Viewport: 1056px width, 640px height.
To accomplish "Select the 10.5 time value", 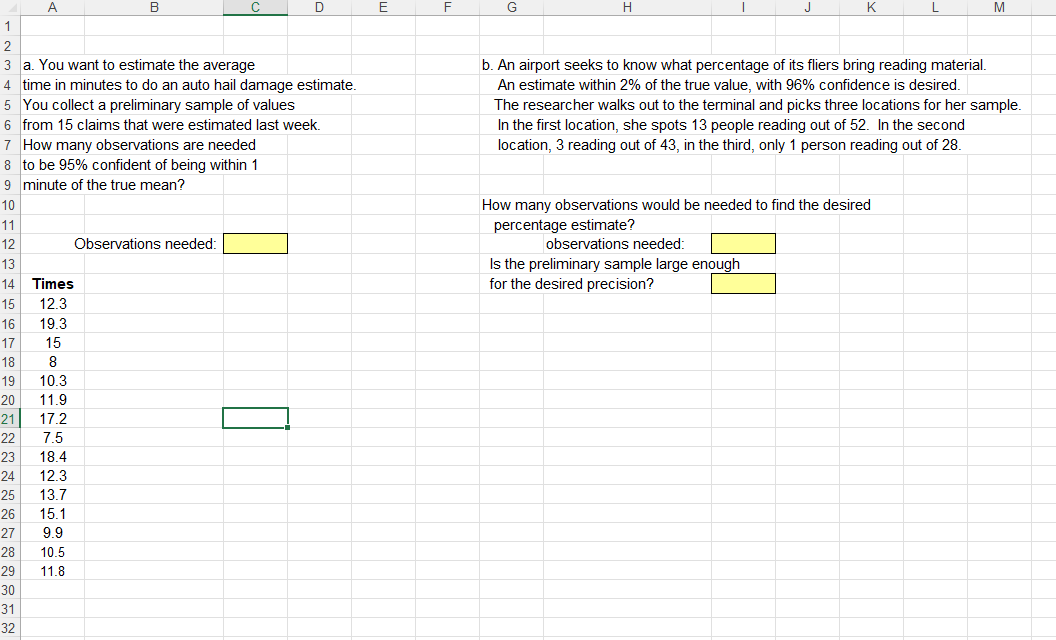I will coord(53,552).
